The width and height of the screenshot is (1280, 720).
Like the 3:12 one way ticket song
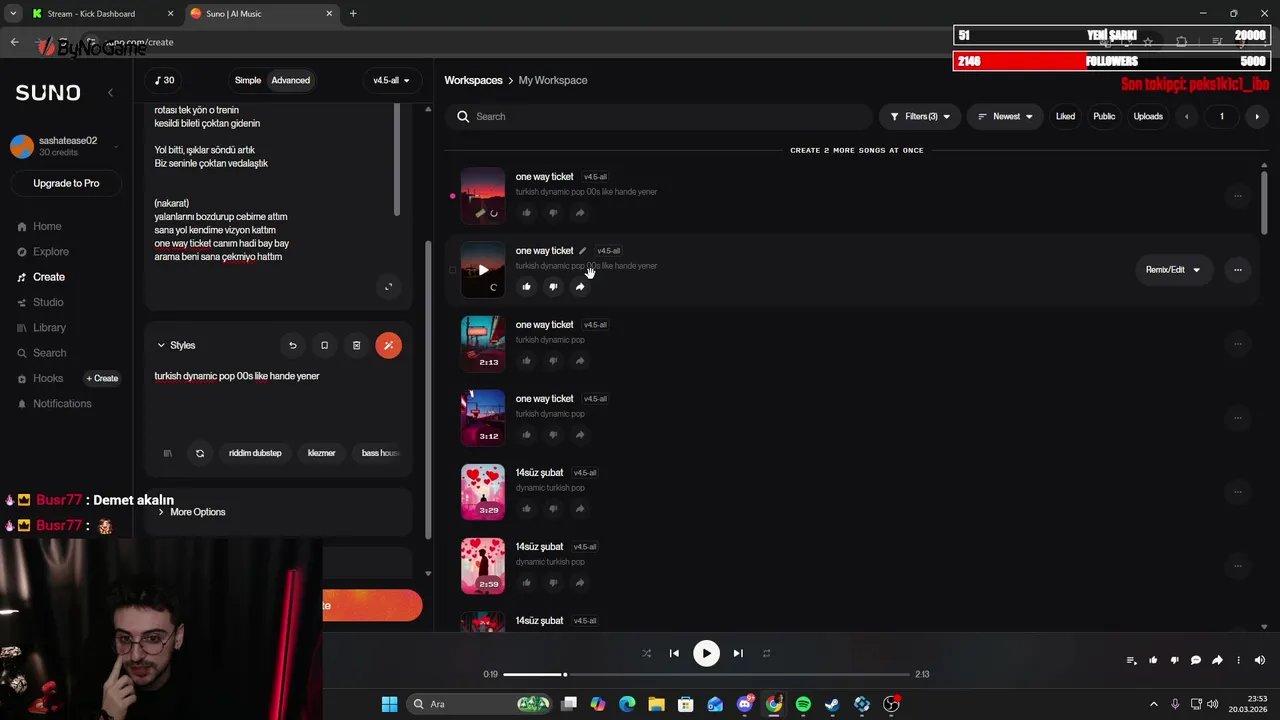527,435
